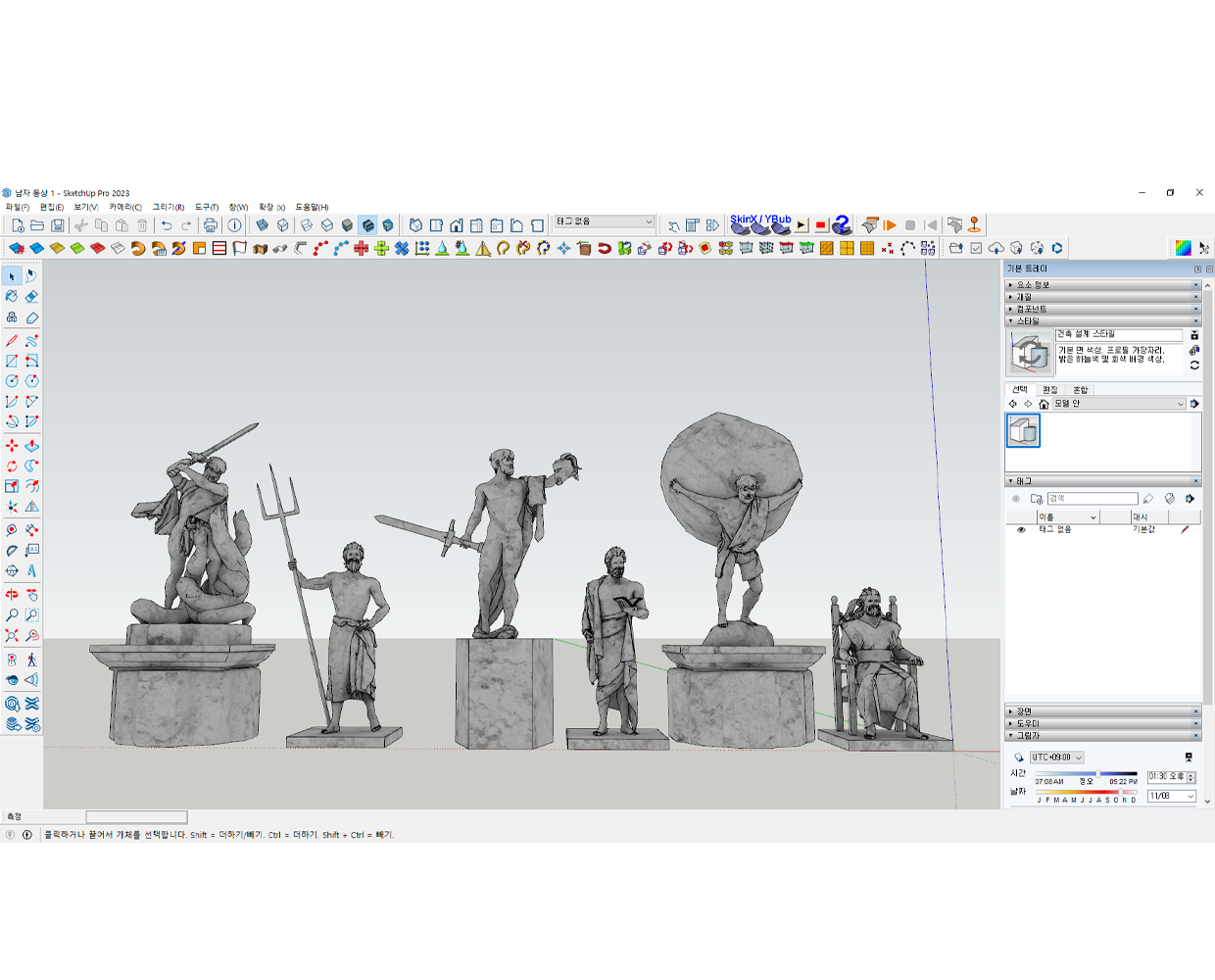The height and width of the screenshot is (980, 1215).
Task: Click Add Location pin icon
Action: tap(974, 225)
